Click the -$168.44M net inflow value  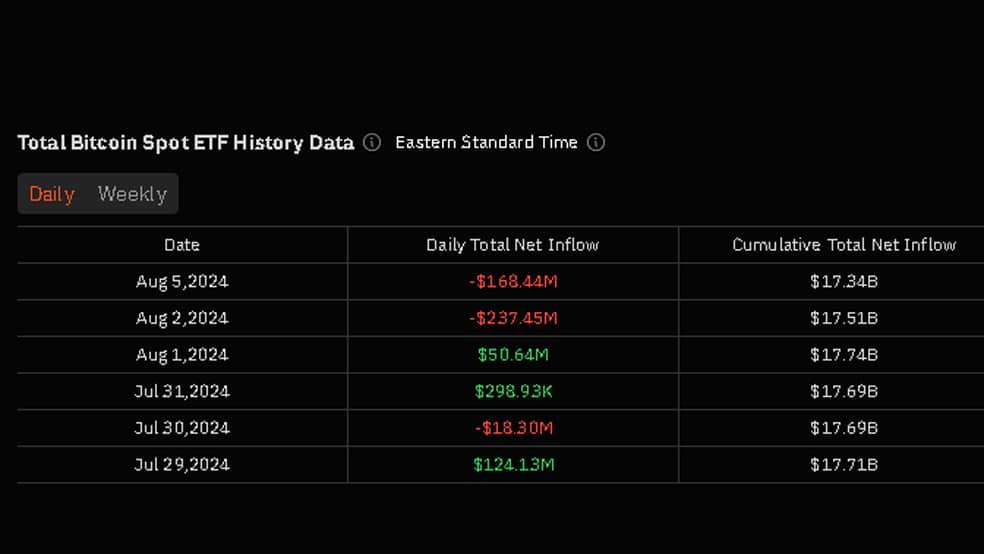[x=513, y=281]
